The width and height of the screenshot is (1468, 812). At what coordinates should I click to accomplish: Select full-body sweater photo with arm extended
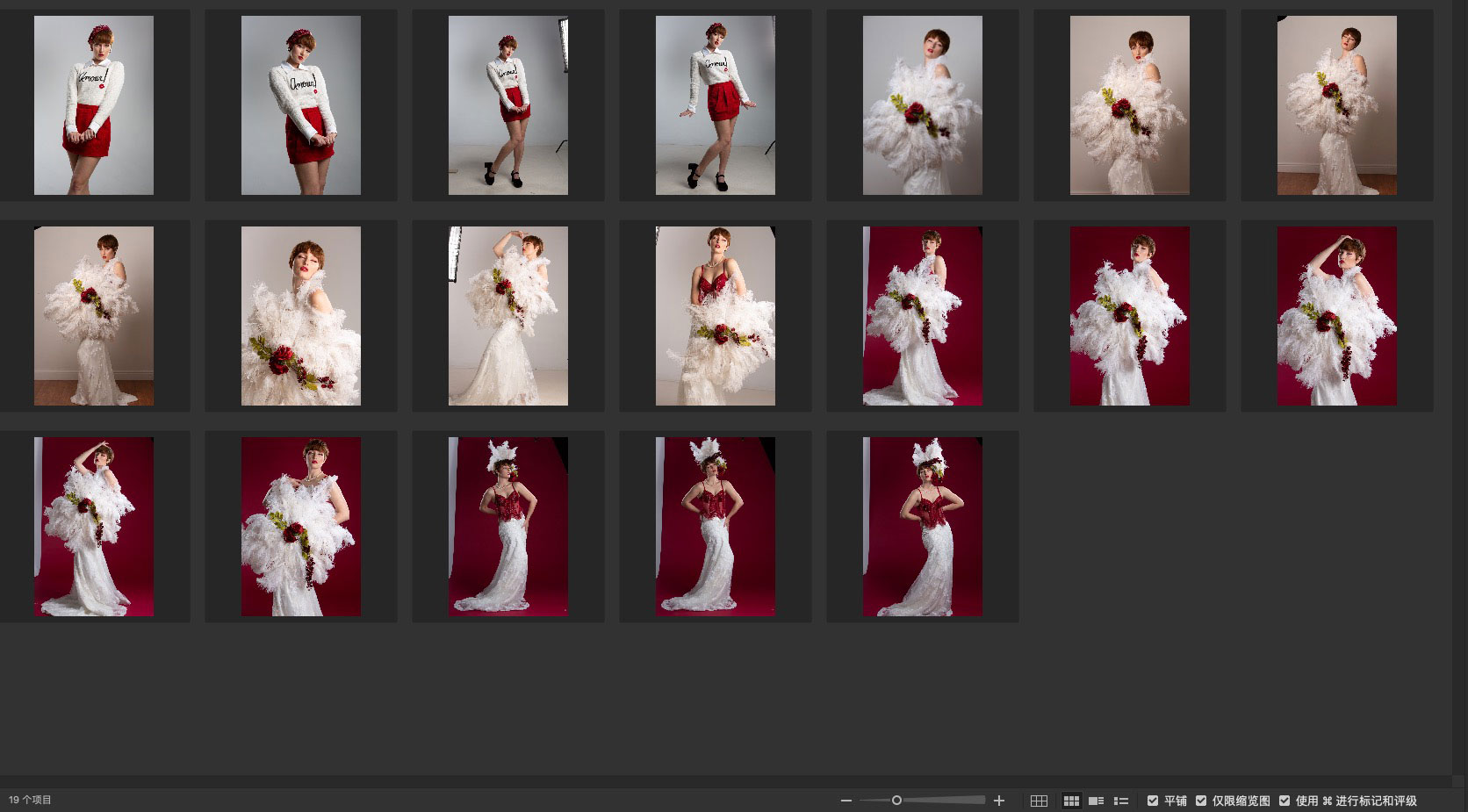pos(715,105)
